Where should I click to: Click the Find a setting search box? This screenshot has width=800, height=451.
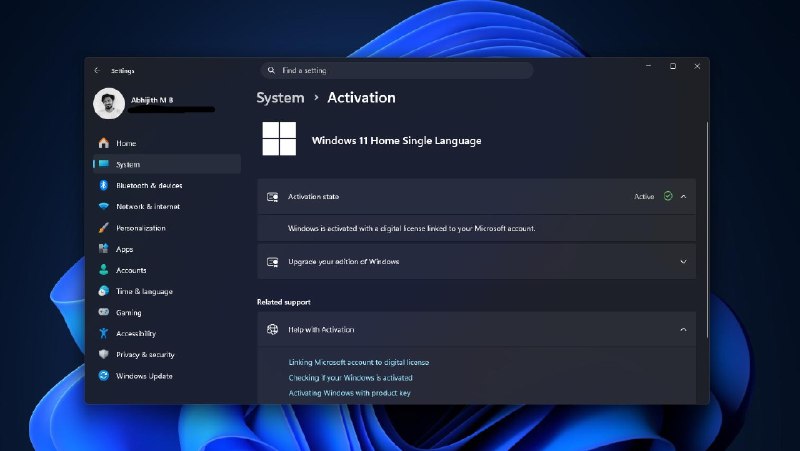click(x=397, y=70)
